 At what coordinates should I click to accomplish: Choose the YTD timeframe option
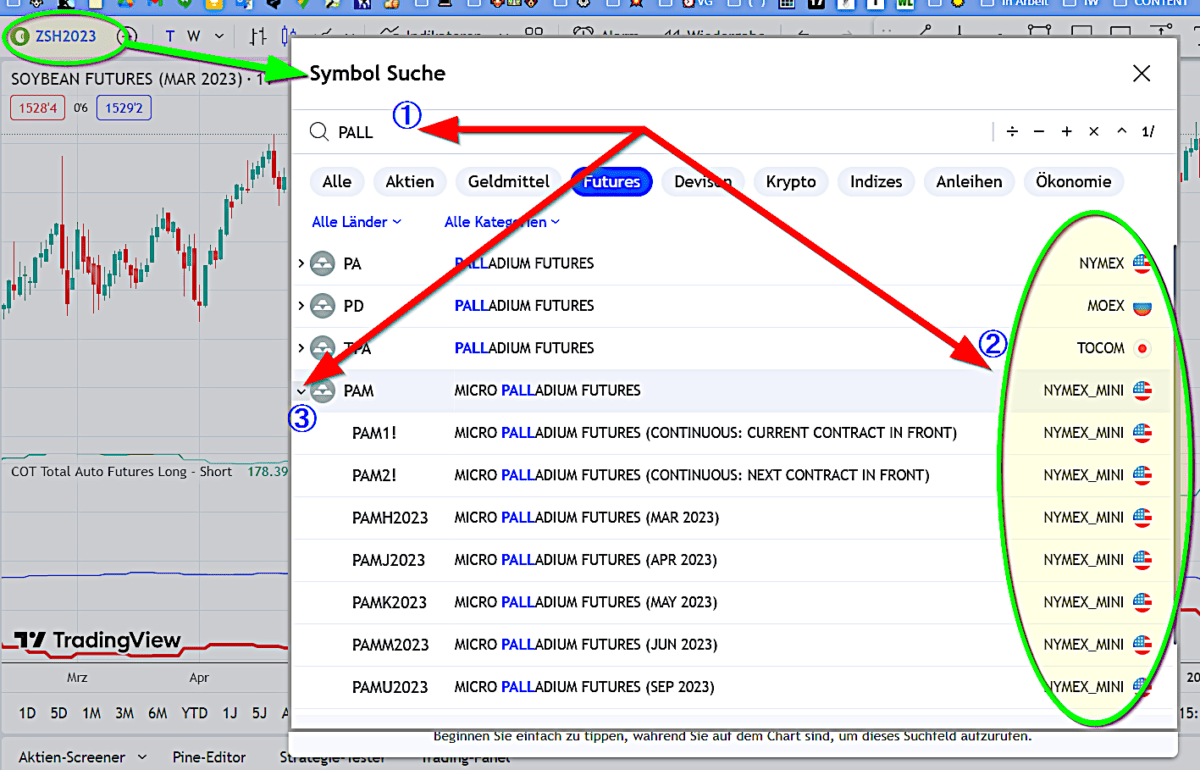pyautogui.click(x=195, y=713)
